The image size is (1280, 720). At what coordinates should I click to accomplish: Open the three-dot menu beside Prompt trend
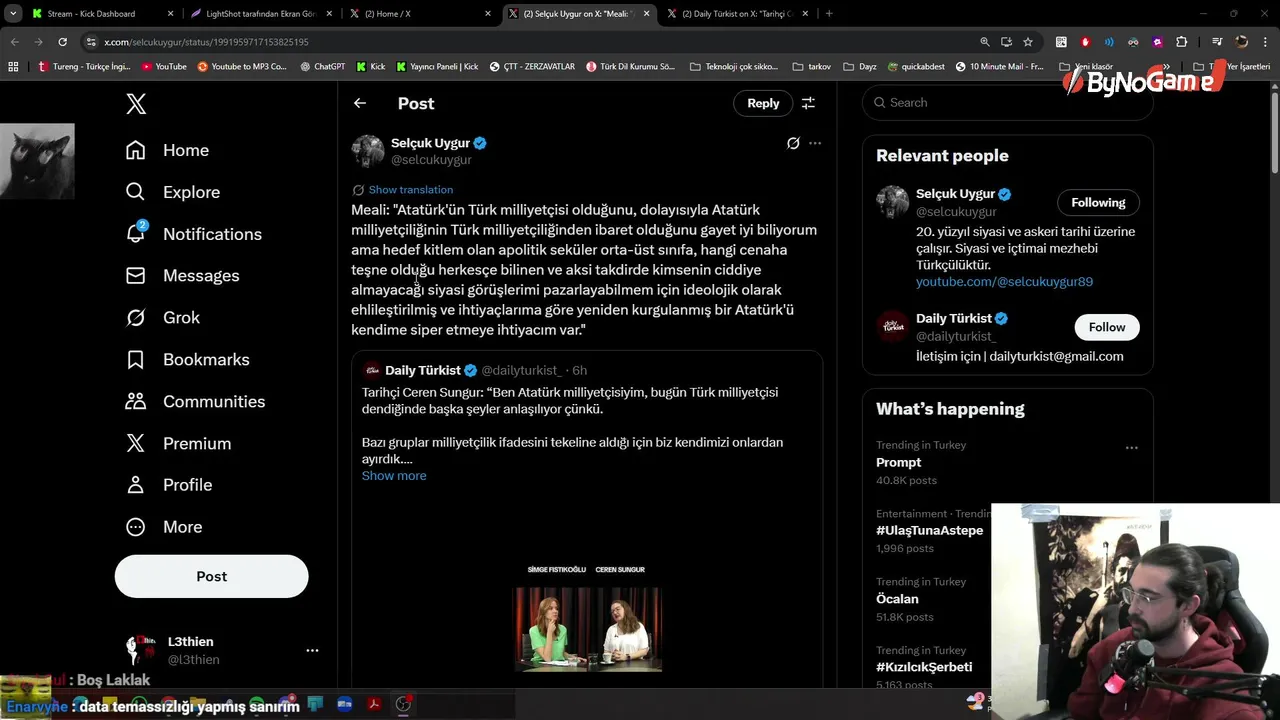(x=1132, y=448)
